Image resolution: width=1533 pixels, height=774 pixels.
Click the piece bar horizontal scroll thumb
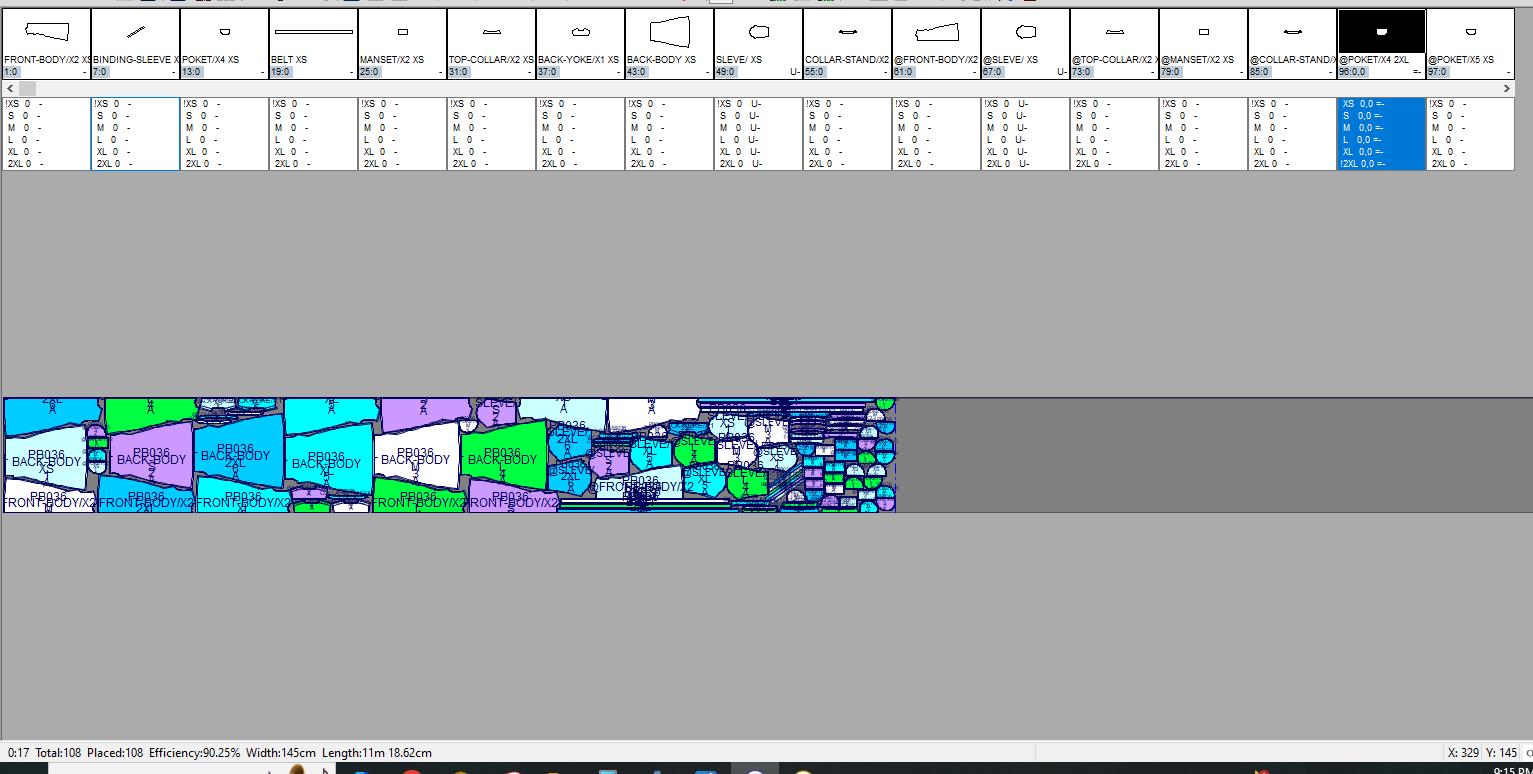tap(27, 89)
